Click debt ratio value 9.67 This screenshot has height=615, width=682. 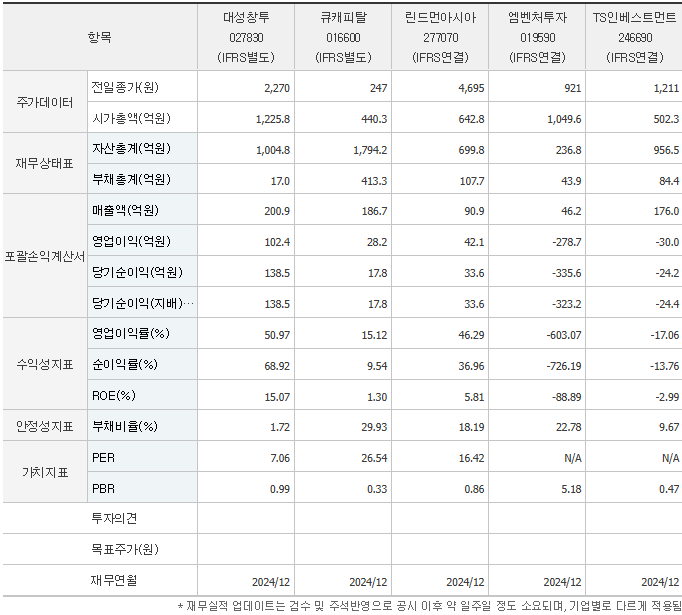tap(669, 427)
